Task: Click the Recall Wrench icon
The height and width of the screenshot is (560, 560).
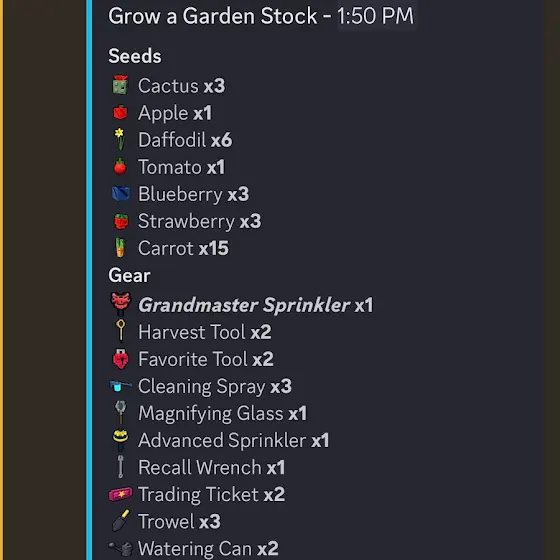Action: tap(121, 466)
